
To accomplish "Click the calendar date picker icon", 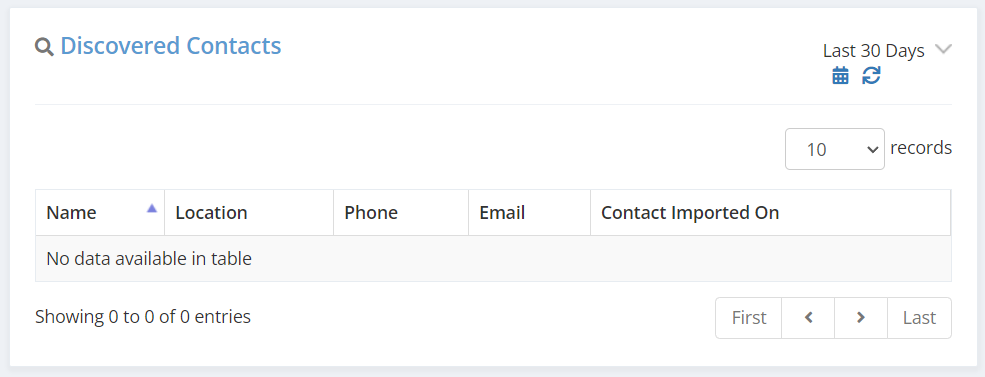I will coord(840,75).
